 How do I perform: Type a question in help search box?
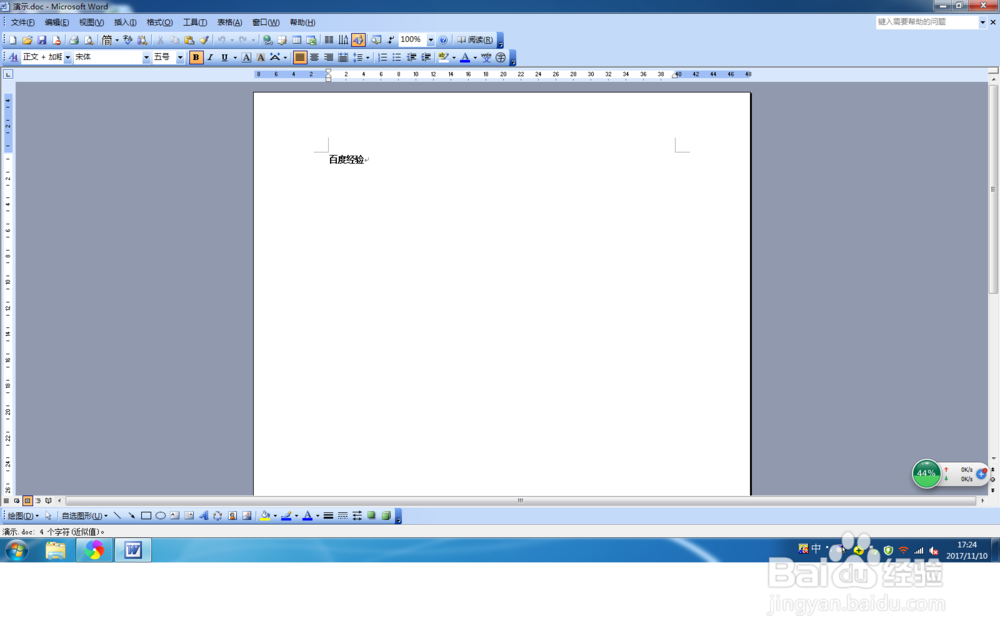pyautogui.click(x=927, y=22)
